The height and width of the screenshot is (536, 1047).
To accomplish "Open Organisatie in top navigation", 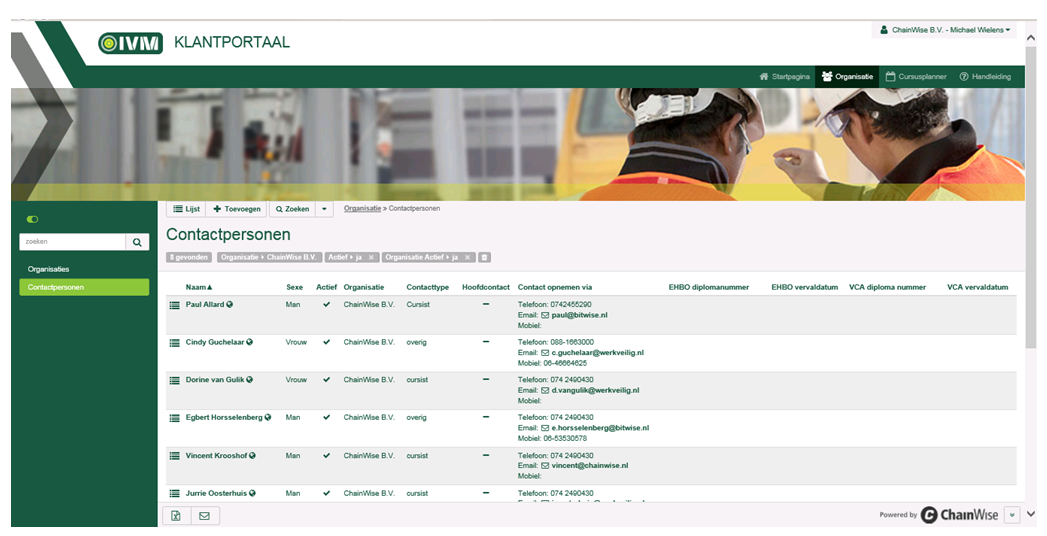I will point(847,77).
